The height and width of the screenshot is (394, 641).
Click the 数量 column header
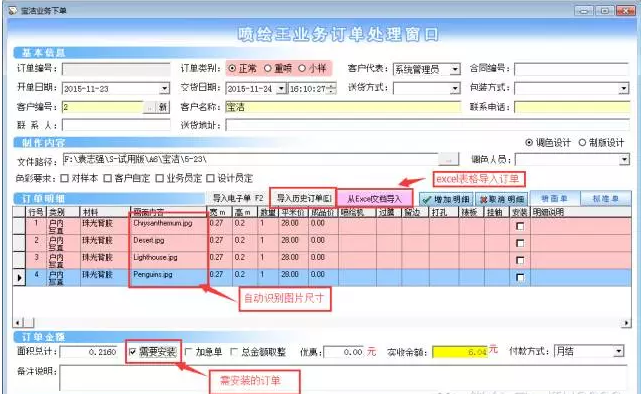269,212
